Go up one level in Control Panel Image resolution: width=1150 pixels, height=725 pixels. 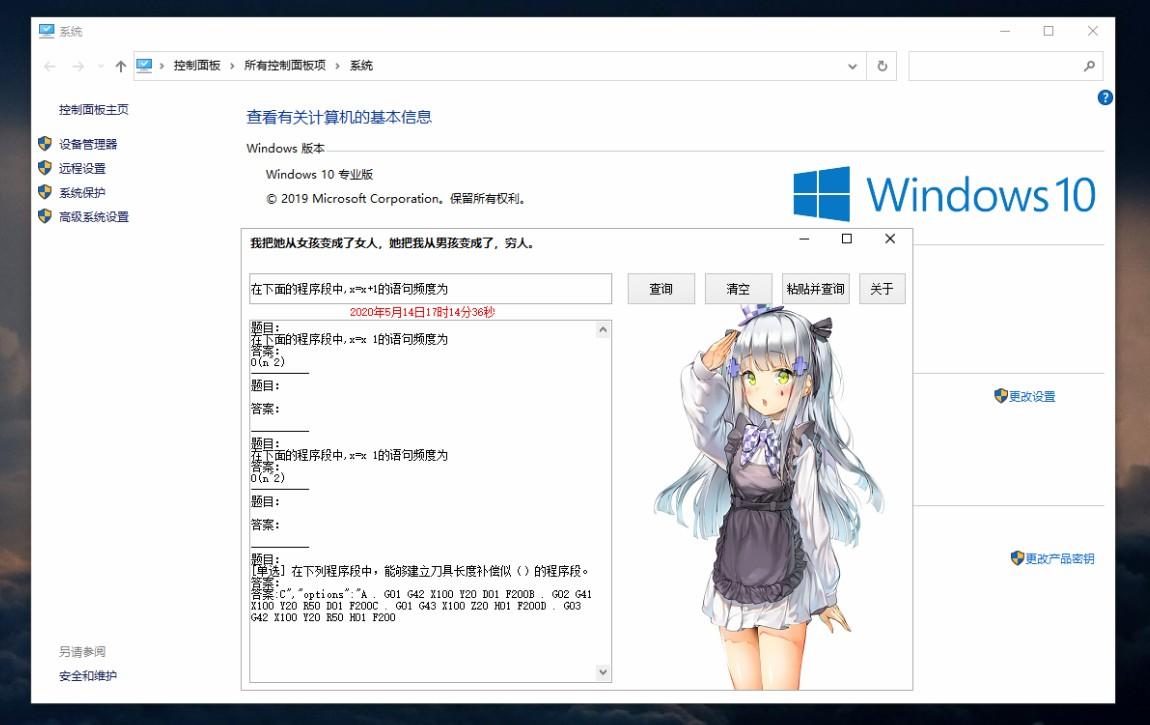click(121, 66)
